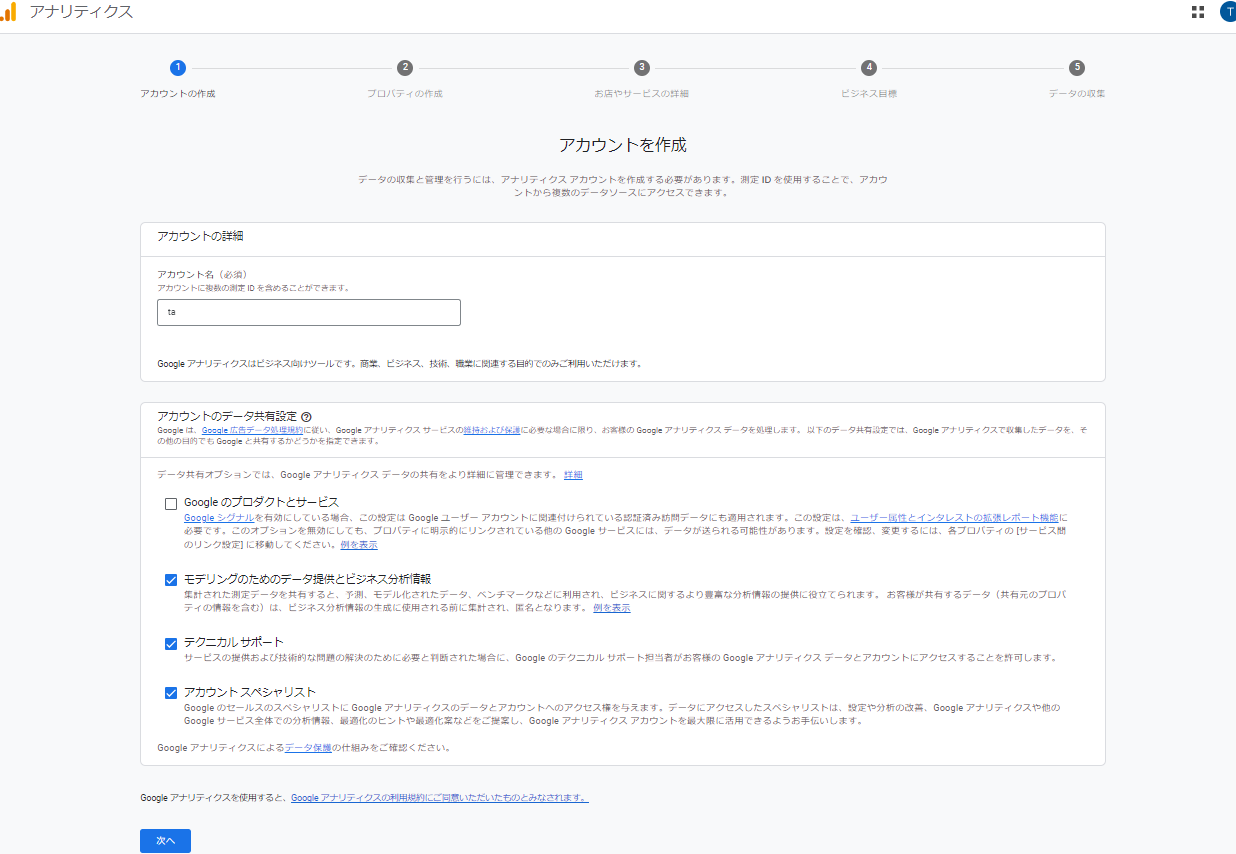Click the アカウントの詳細 section heading
The height and width of the screenshot is (854, 1236).
[x=201, y=237]
